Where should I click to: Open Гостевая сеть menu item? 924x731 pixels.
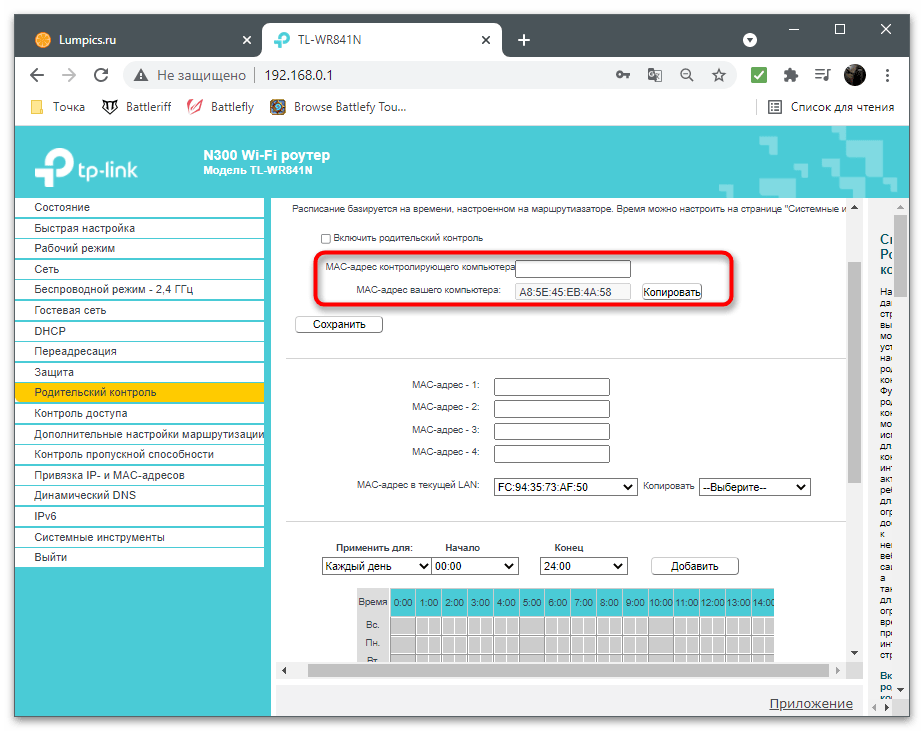click(139, 310)
